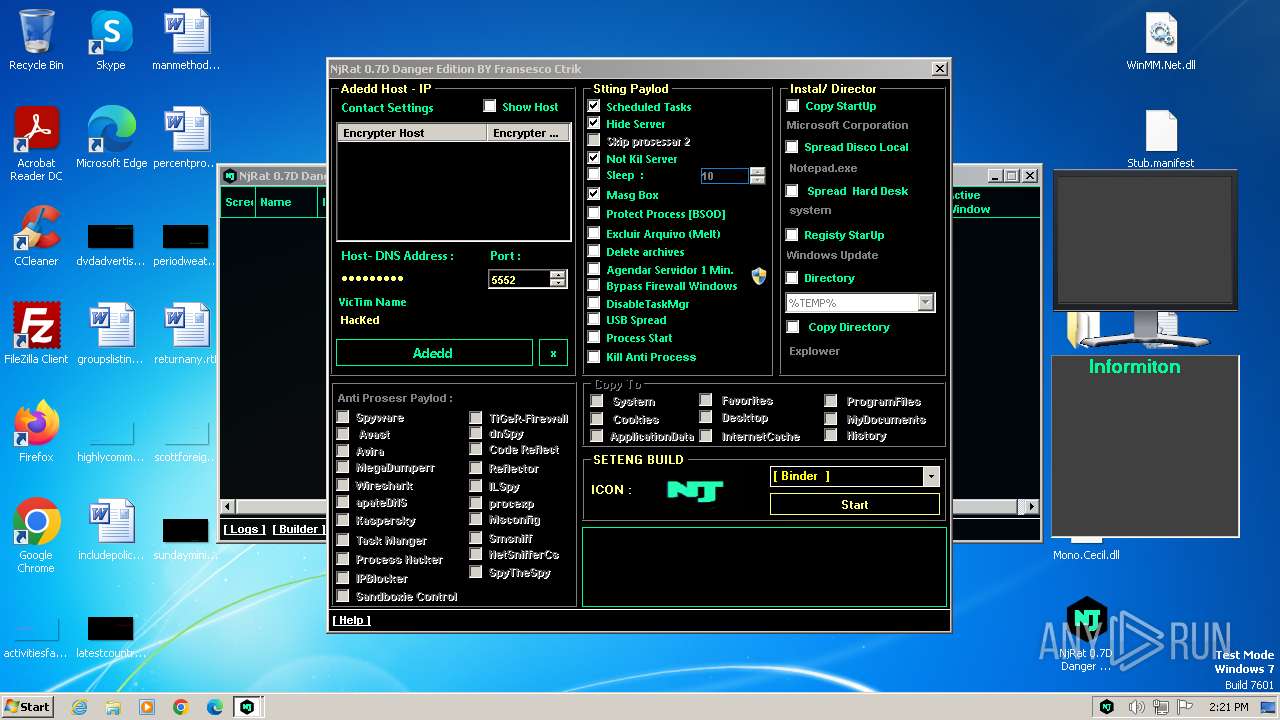Tick the DisableTaskMgr checkbox
The height and width of the screenshot is (720, 1280).
pyautogui.click(x=594, y=303)
